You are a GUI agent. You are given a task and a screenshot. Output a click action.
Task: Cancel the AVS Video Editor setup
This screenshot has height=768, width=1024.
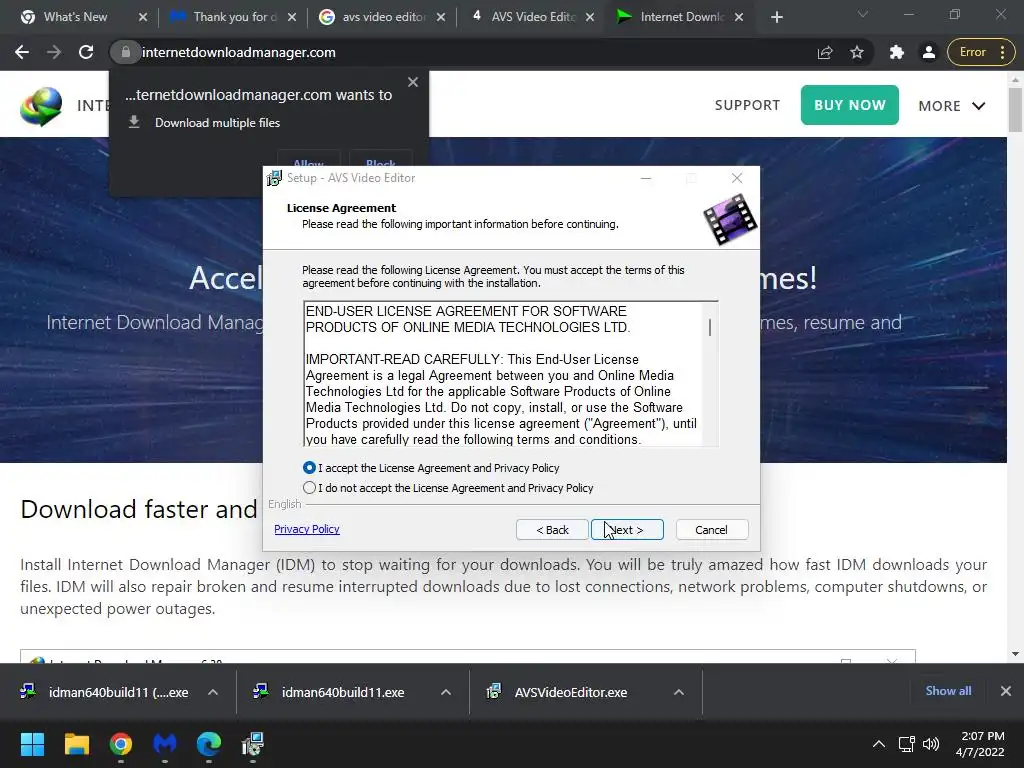(x=712, y=530)
